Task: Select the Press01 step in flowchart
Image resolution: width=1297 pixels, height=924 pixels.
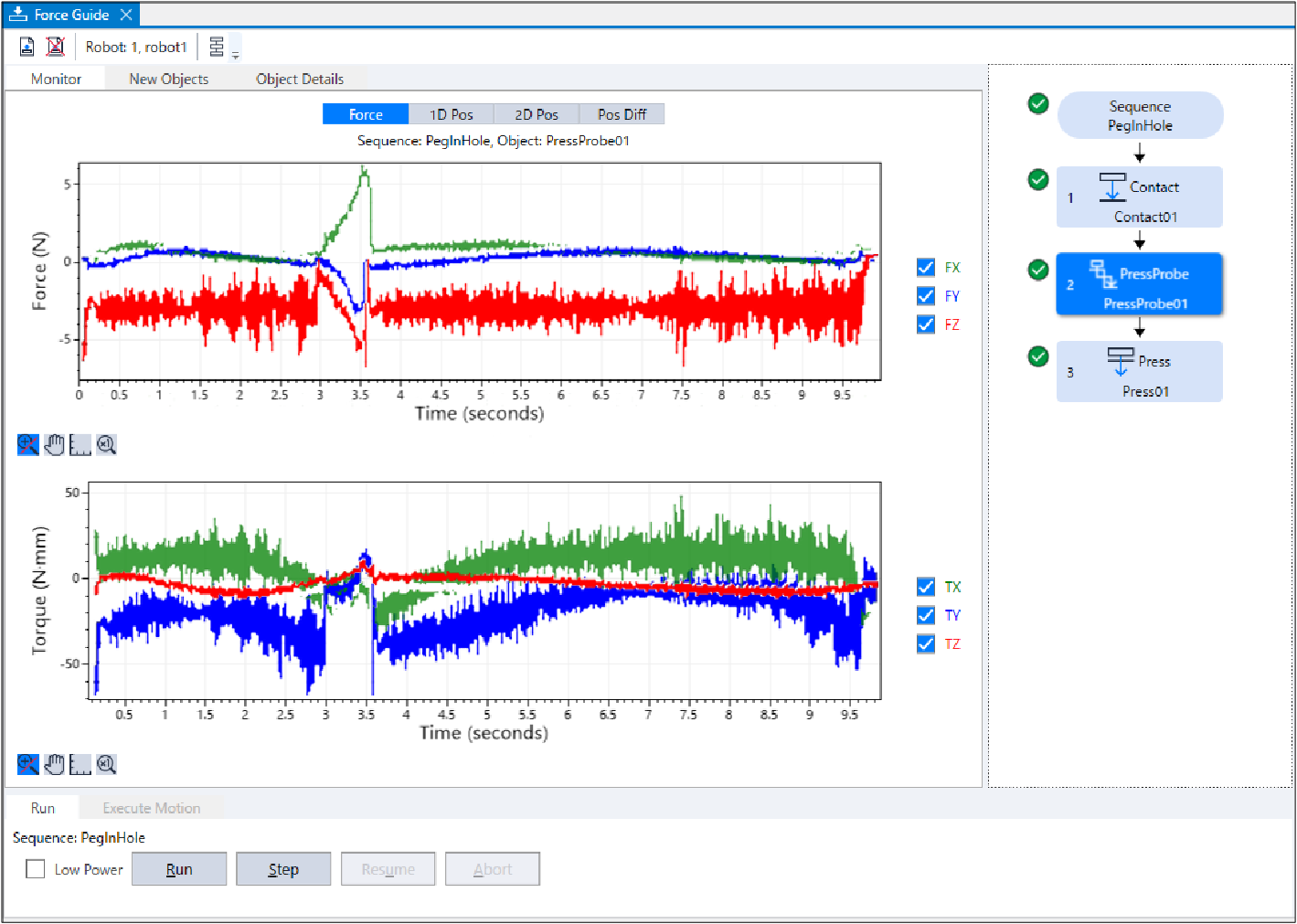Action: (x=1139, y=372)
